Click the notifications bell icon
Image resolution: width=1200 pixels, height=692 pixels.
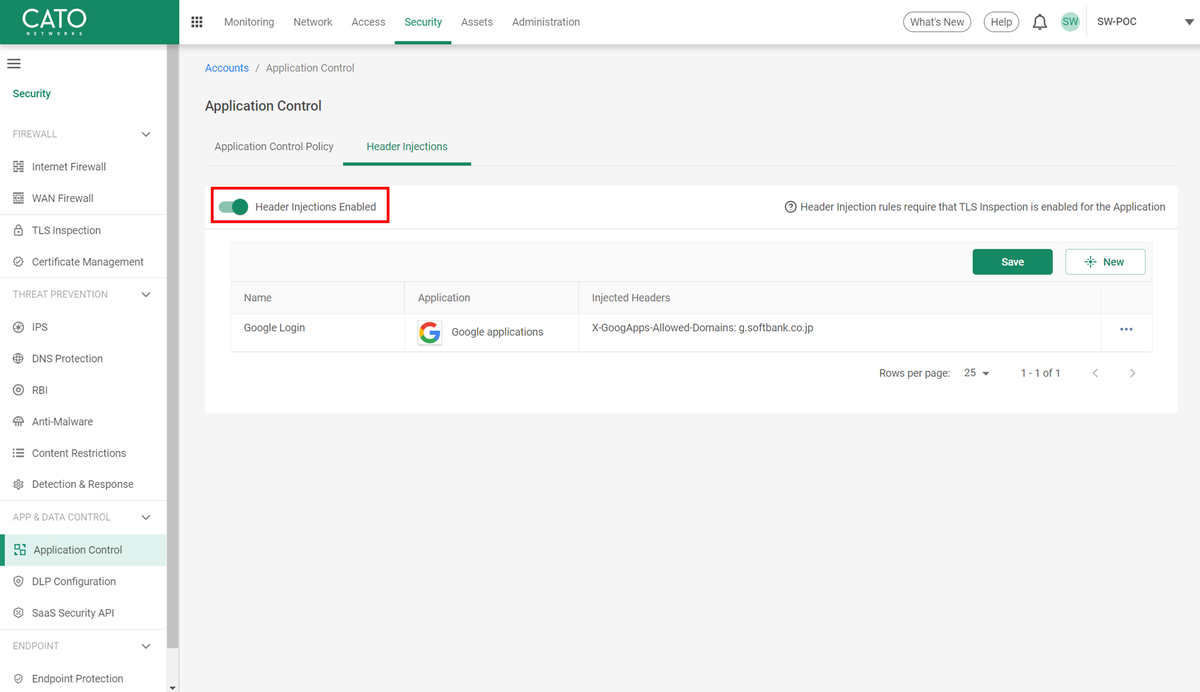pos(1040,22)
